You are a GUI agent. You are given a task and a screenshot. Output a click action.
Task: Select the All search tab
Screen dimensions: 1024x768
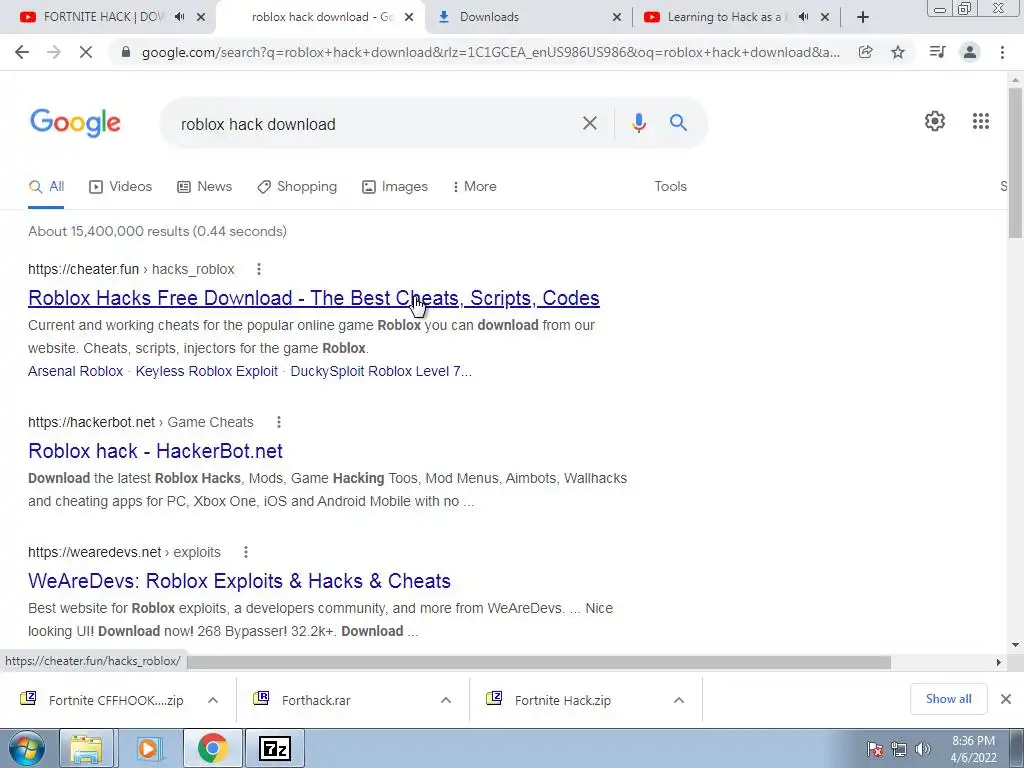tap(46, 186)
